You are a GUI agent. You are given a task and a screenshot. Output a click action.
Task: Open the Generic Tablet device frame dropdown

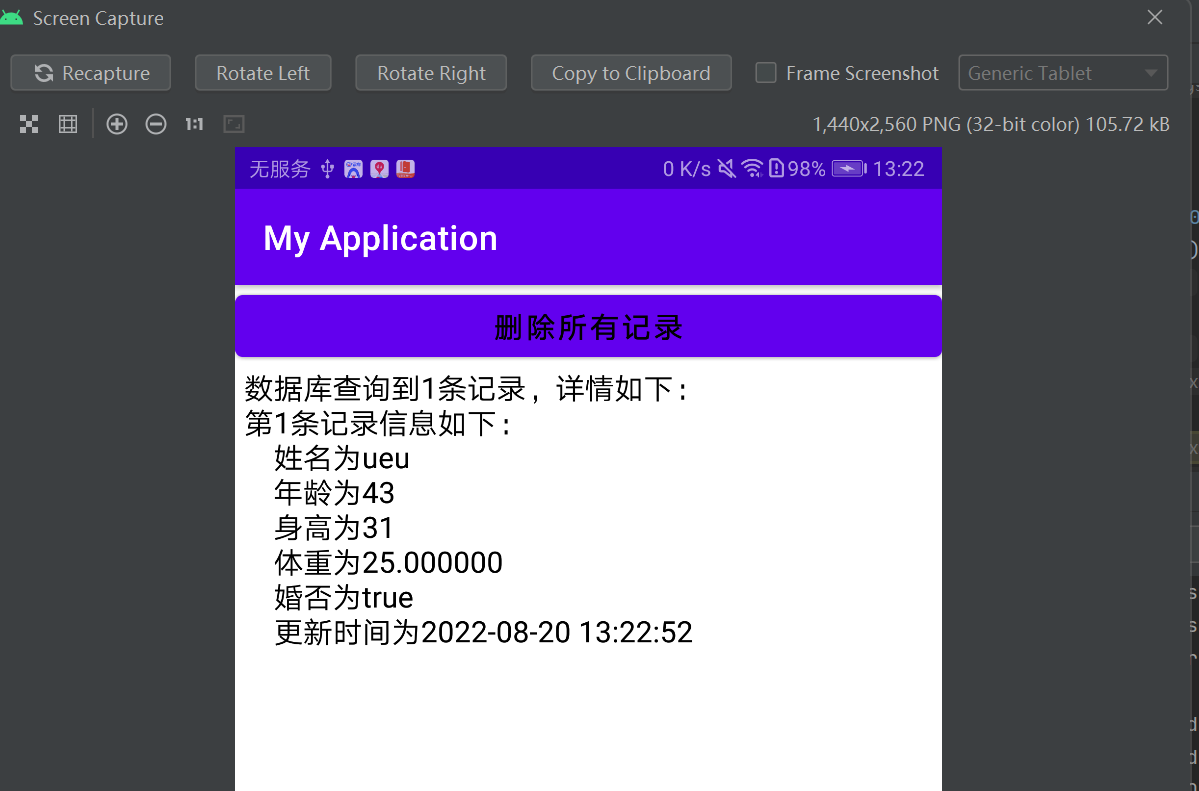click(1063, 73)
